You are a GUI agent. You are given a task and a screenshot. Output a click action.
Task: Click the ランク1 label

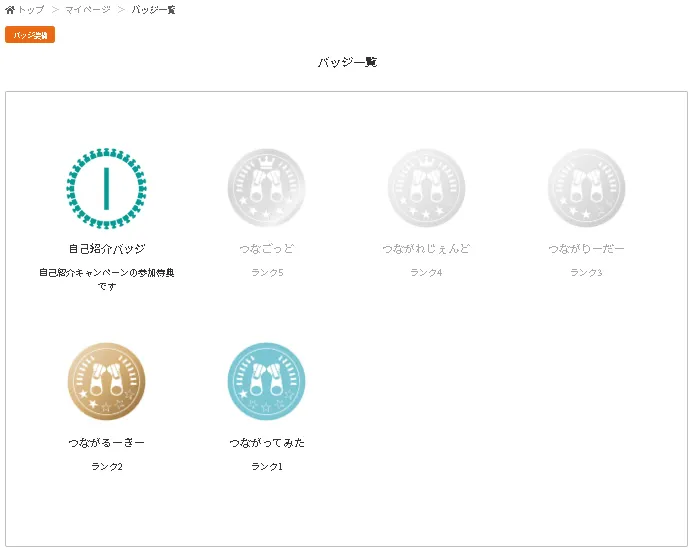[x=267, y=467]
